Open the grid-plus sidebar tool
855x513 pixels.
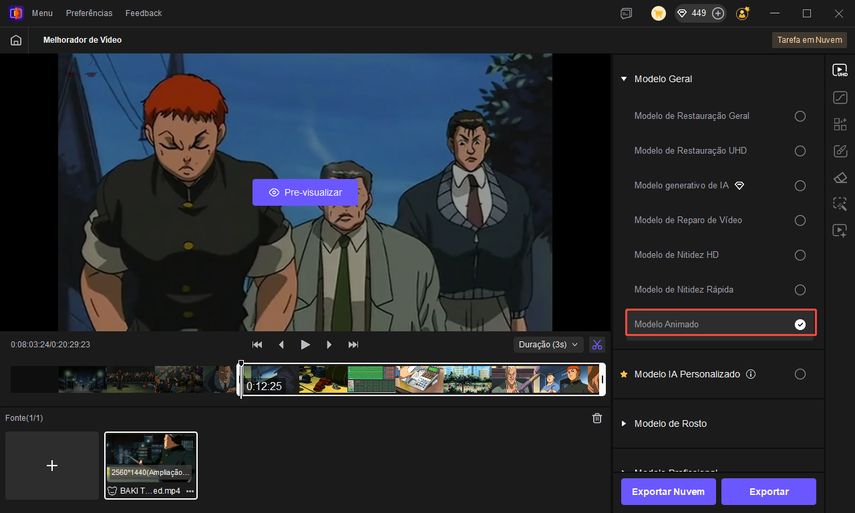(840, 124)
